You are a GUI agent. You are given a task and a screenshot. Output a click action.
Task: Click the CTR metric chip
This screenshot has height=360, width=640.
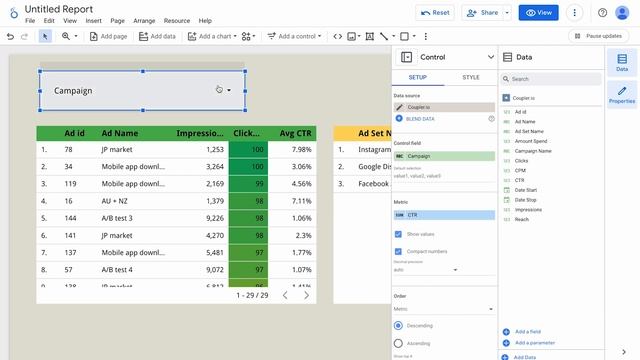coord(444,215)
